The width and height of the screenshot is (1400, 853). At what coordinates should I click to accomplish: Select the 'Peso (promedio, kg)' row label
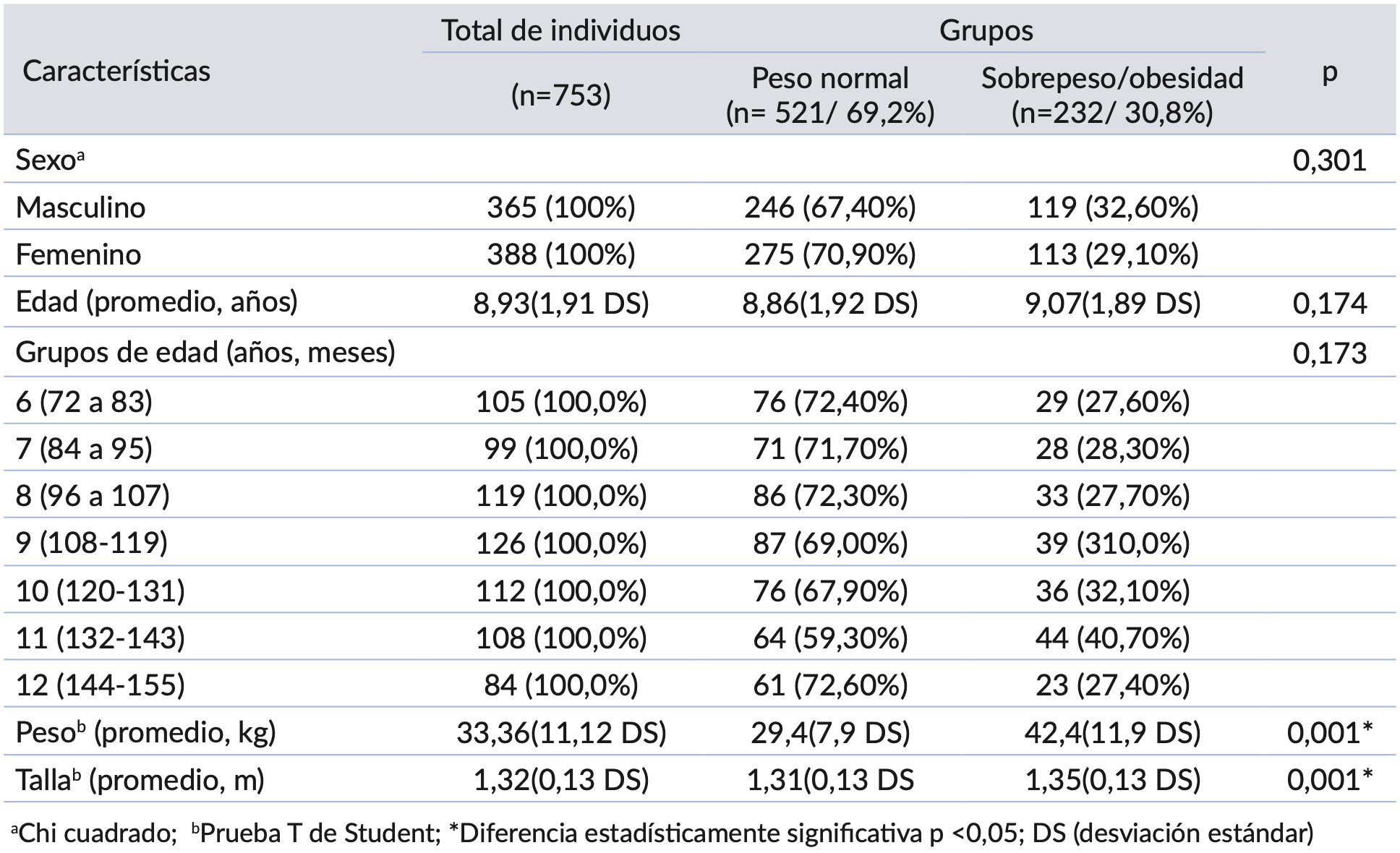click(x=145, y=732)
